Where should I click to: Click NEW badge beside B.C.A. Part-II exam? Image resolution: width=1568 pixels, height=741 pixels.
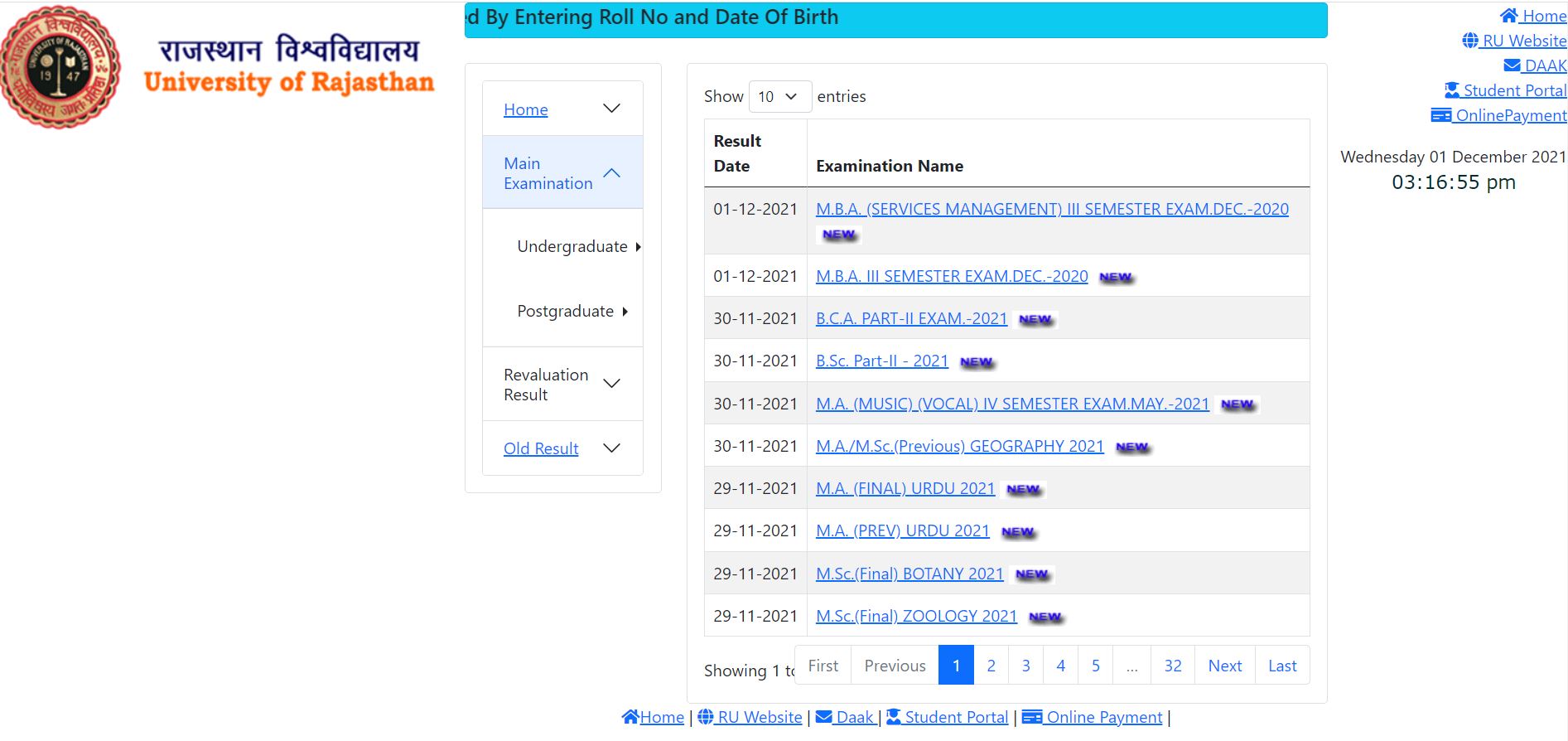[x=1035, y=320]
